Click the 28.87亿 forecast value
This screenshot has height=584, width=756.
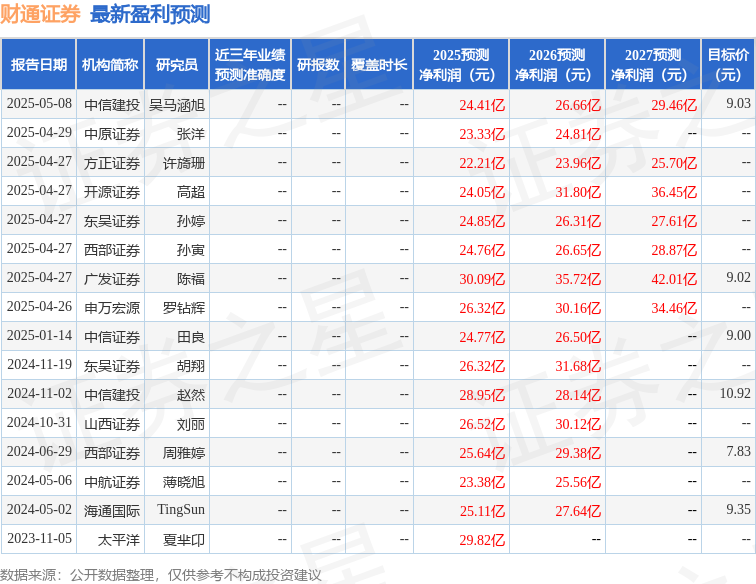[674, 250]
